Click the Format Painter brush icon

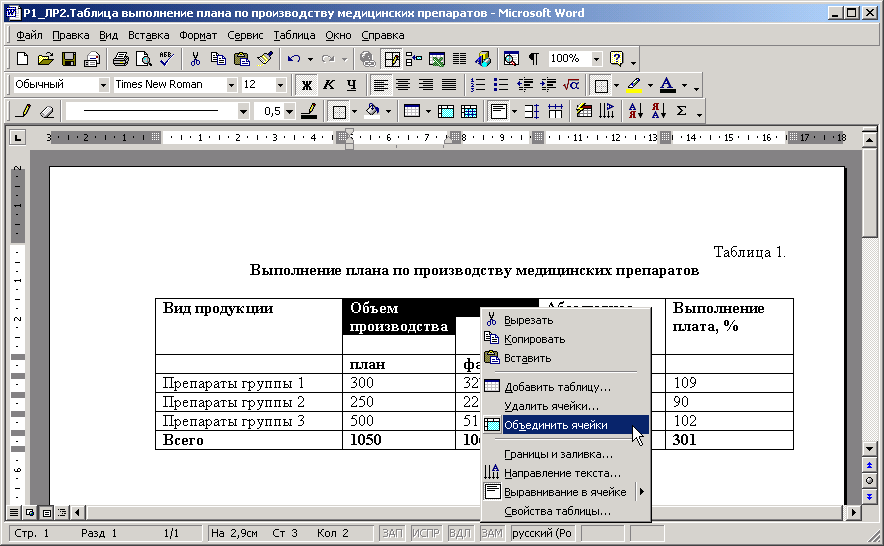point(265,59)
